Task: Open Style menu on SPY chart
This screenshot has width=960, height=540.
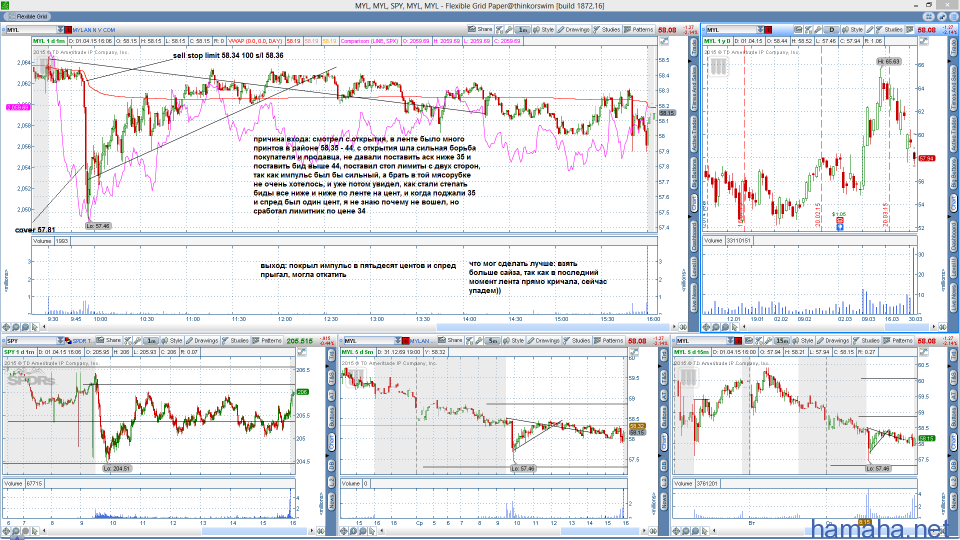Action: (x=172, y=340)
